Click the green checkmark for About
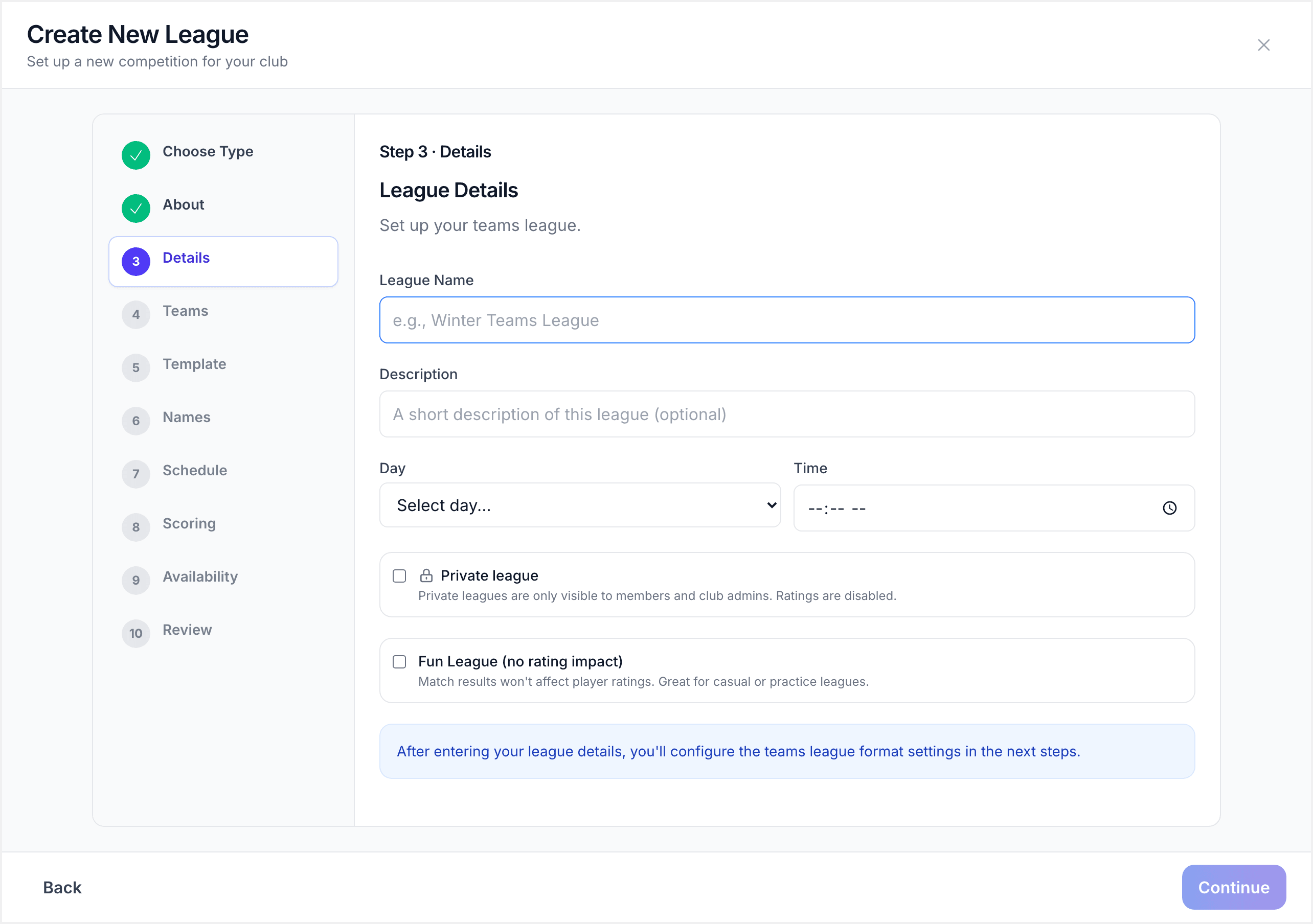1313x924 pixels. [x=135, y=208]
